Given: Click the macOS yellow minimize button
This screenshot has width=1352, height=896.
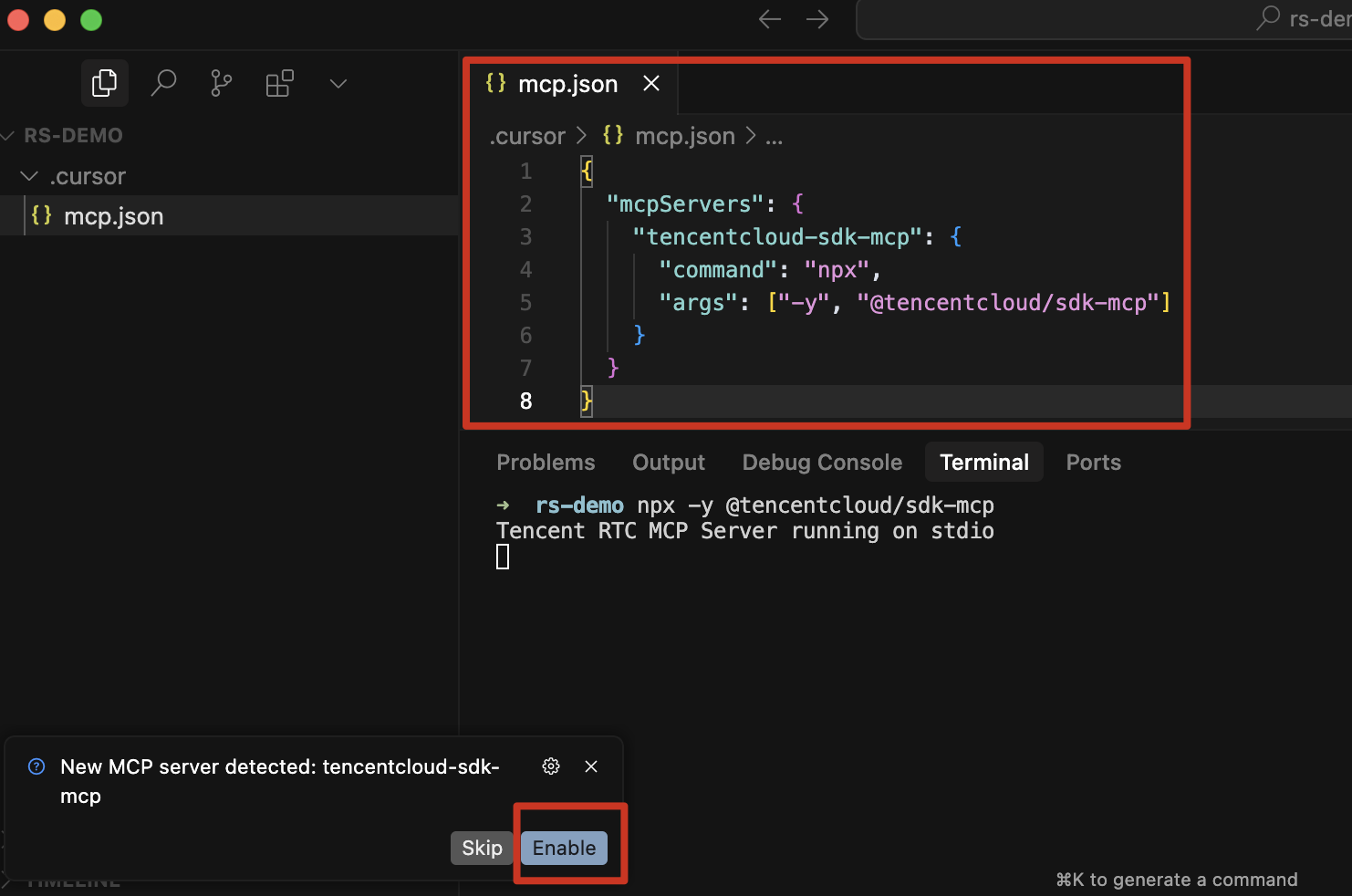Looking at the screenshot, I should 55,19.
